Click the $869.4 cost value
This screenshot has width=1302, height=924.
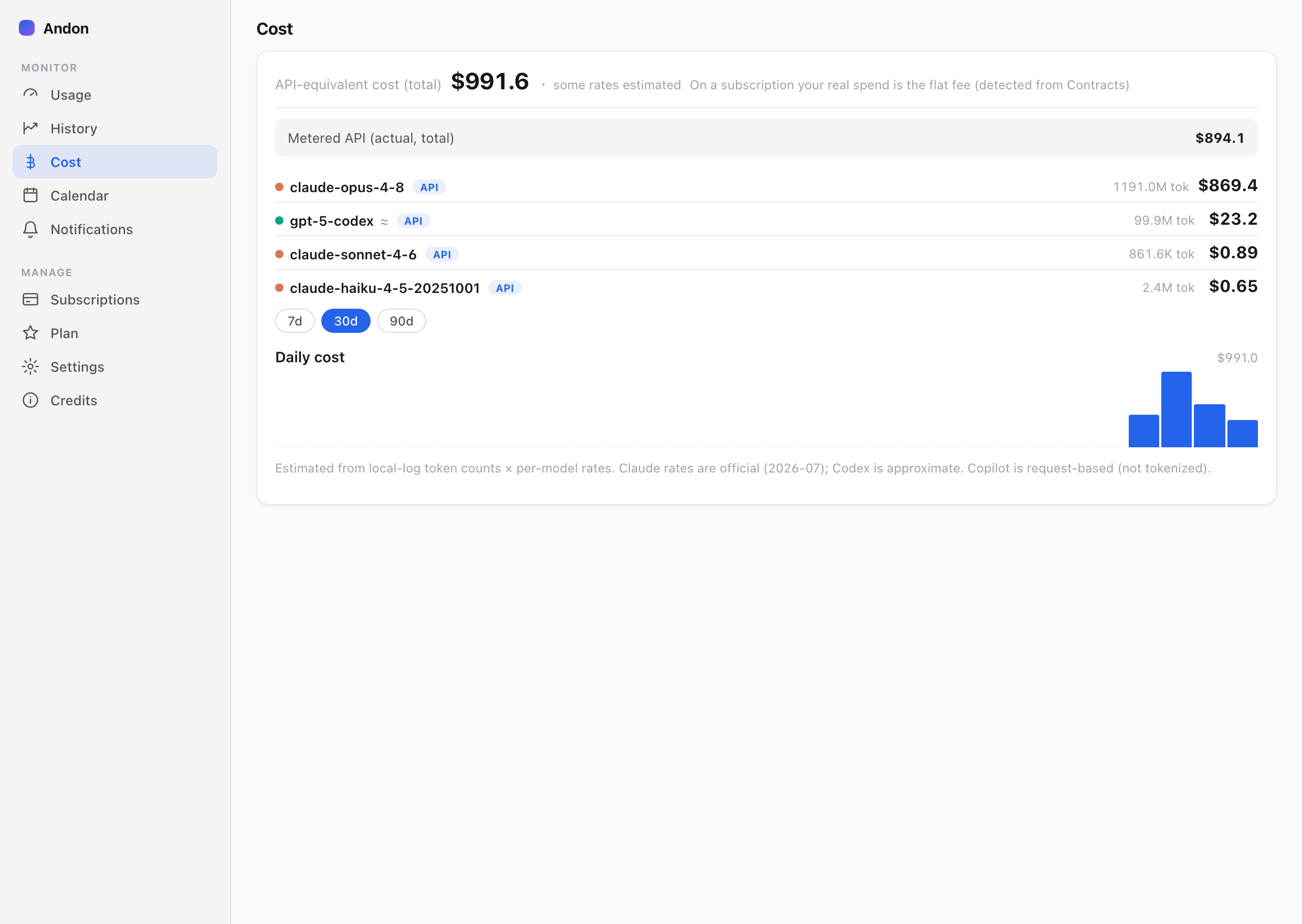tap(1227, 185)
